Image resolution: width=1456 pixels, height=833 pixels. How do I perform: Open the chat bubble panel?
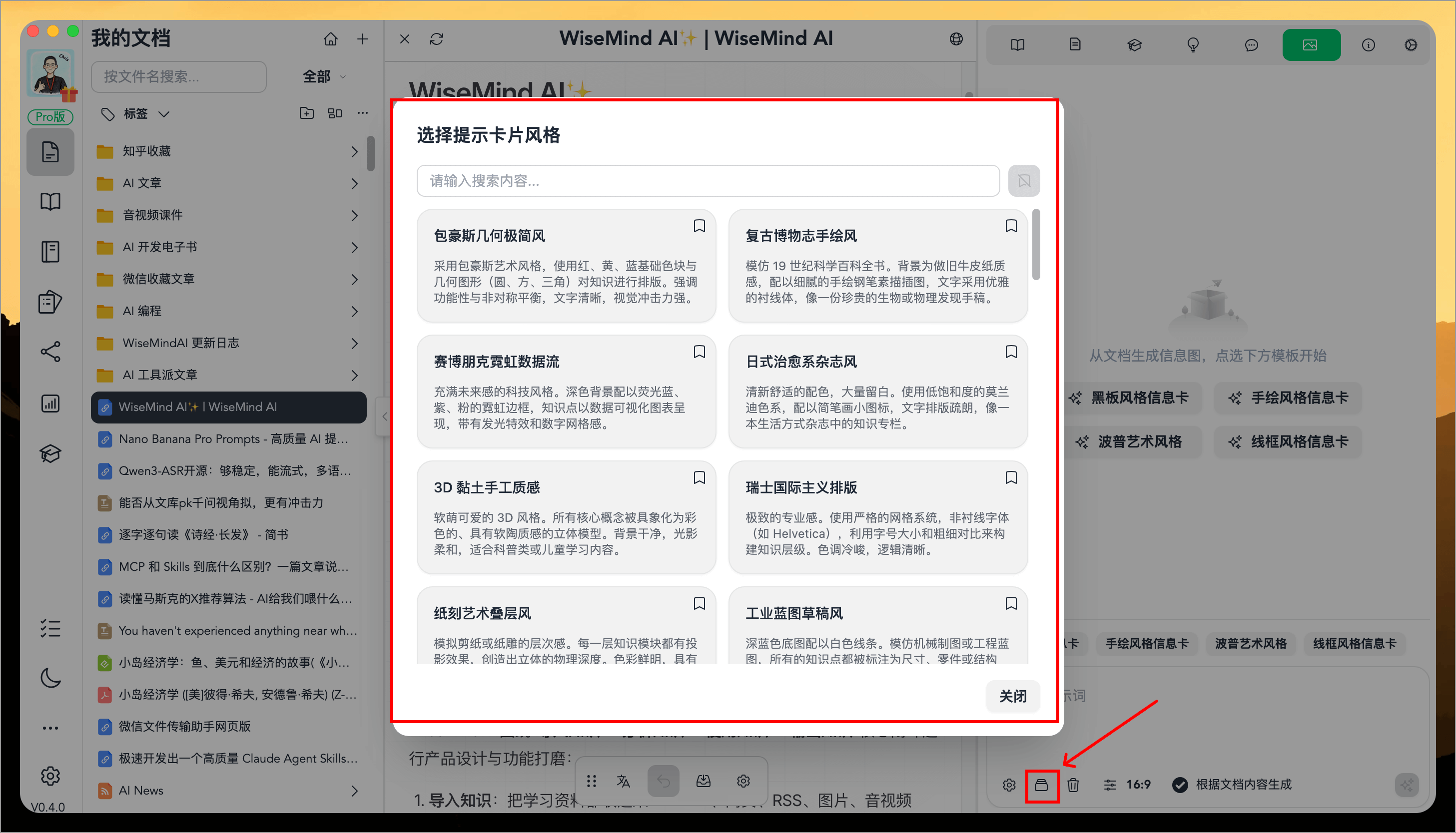pyautogui.click(x=1252, y=44)
